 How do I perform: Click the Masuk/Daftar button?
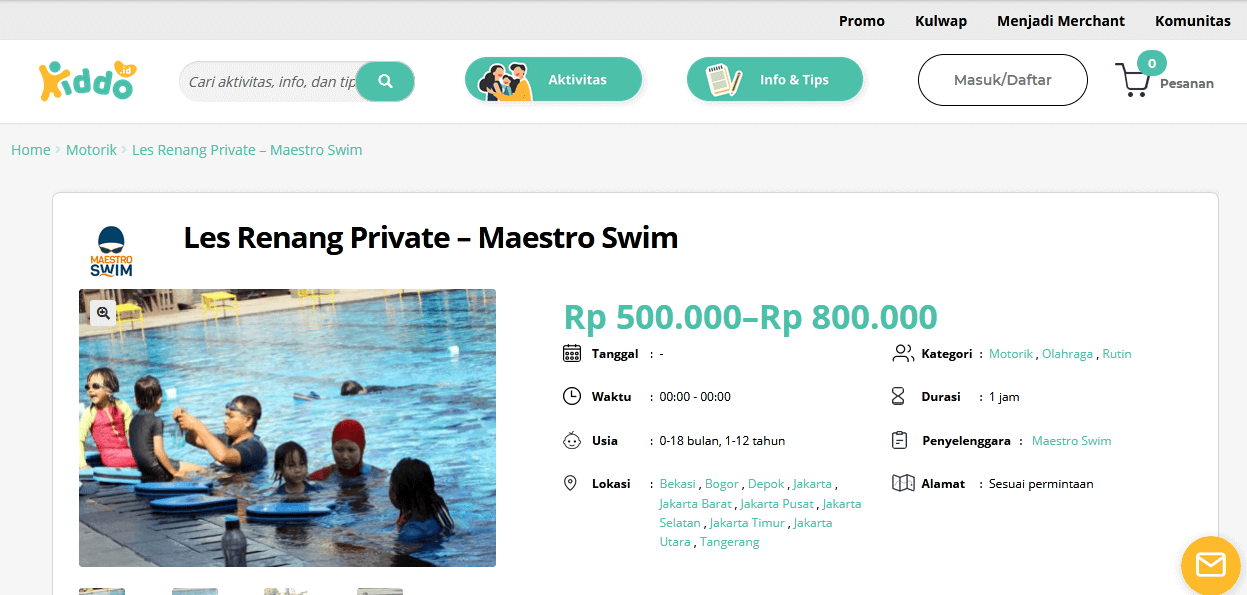[1002, 80]
